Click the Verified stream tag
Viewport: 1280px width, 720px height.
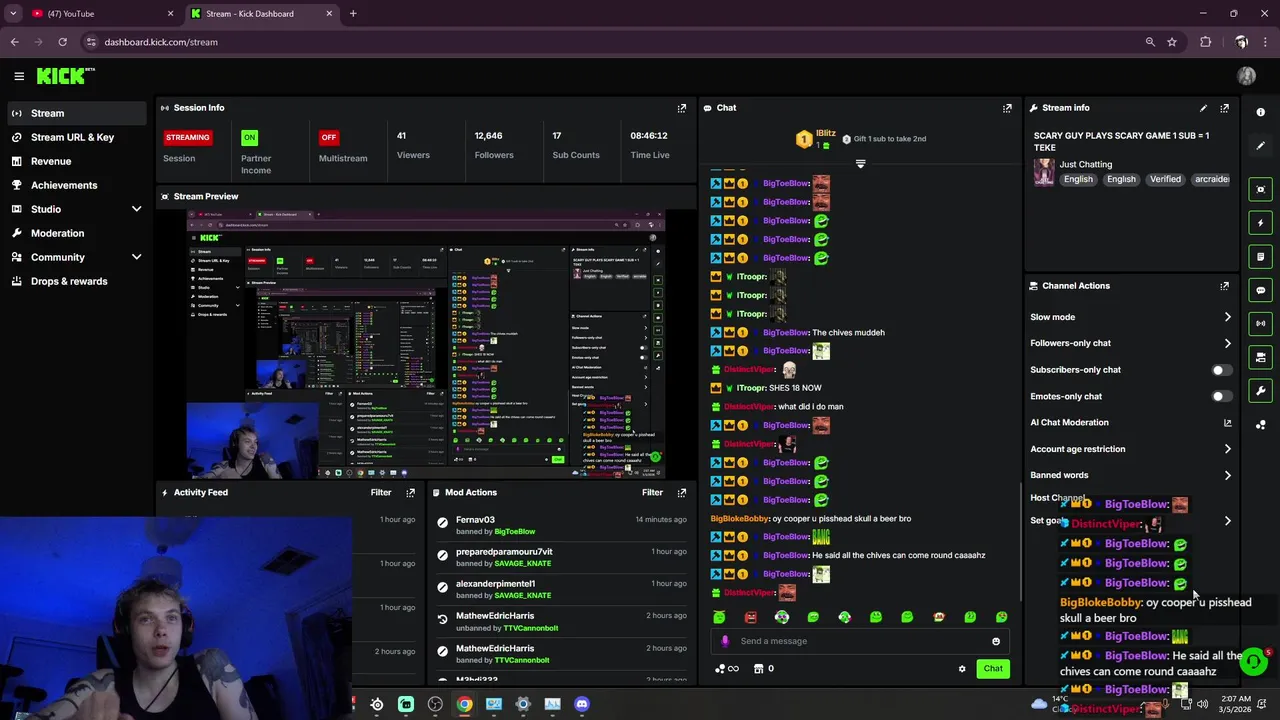pos(1165,179)
